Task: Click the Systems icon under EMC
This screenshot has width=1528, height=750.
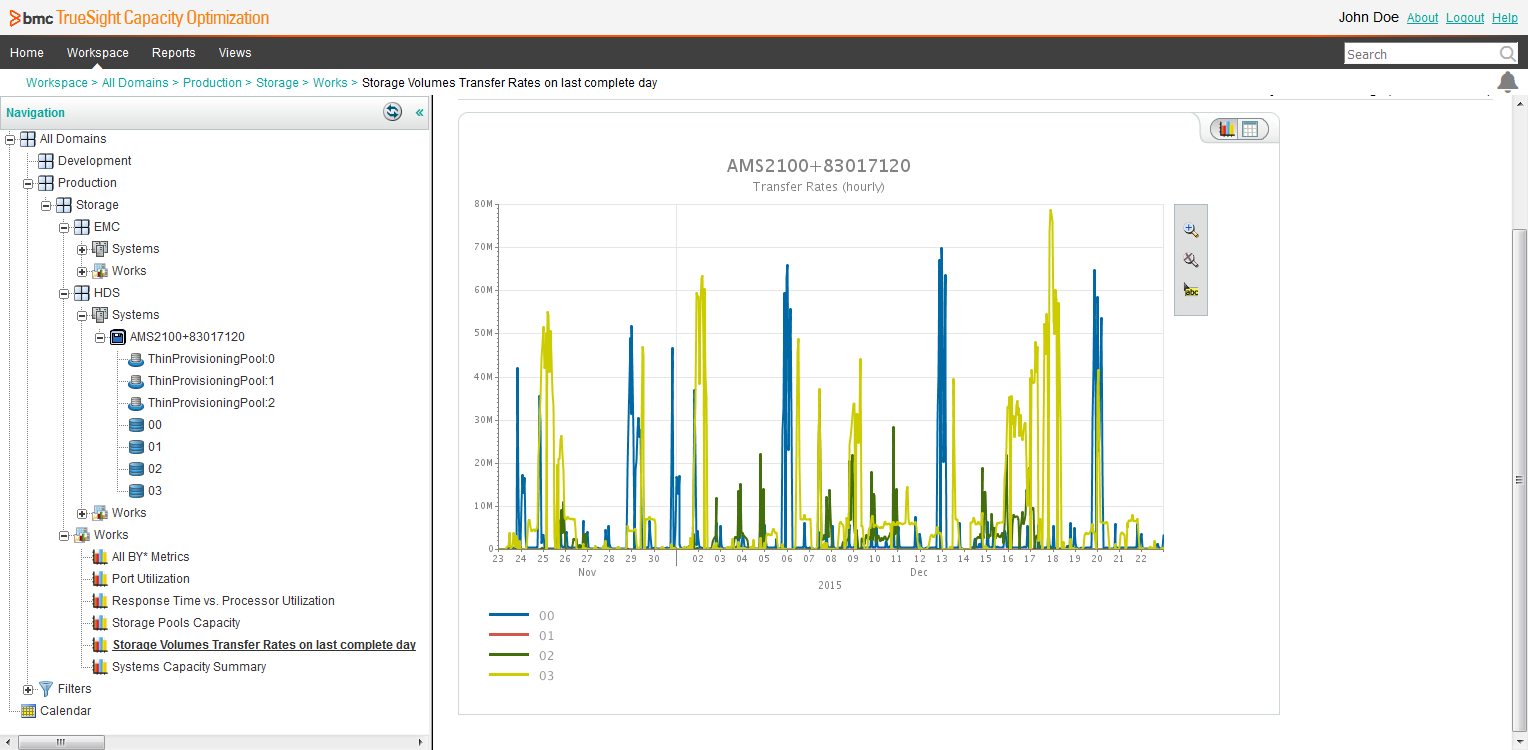Action: [x=100, y=249]
